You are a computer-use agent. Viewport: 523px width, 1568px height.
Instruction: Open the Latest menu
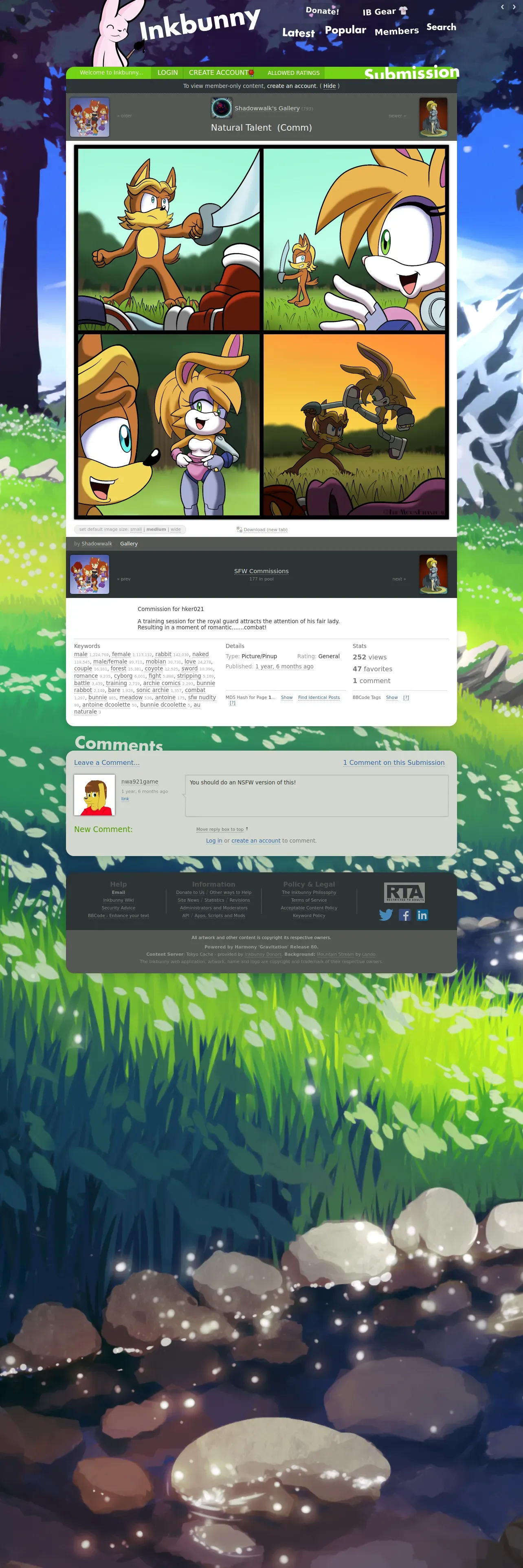298,33
